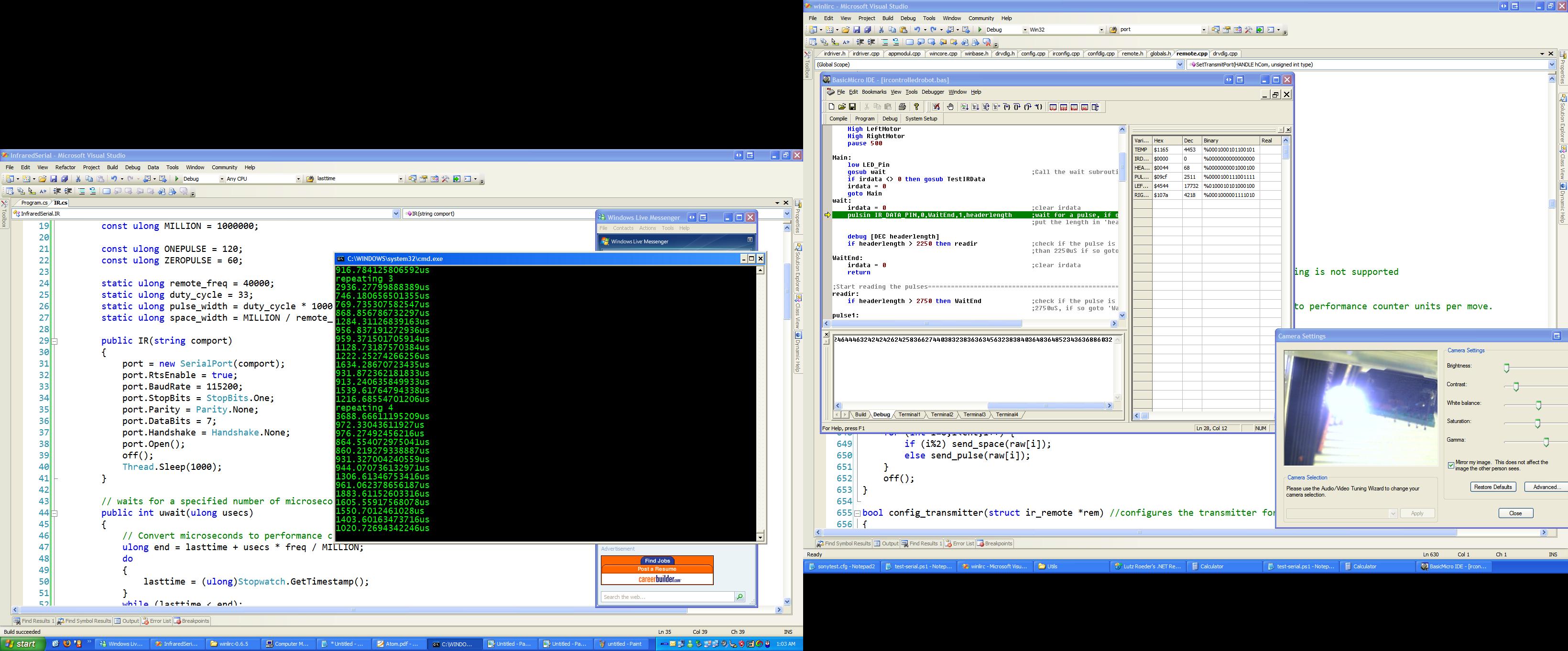This screenshot has width=1568, height=651.
Task: Toggle Mirror my image checkbox
Action: click(1451, 466)
